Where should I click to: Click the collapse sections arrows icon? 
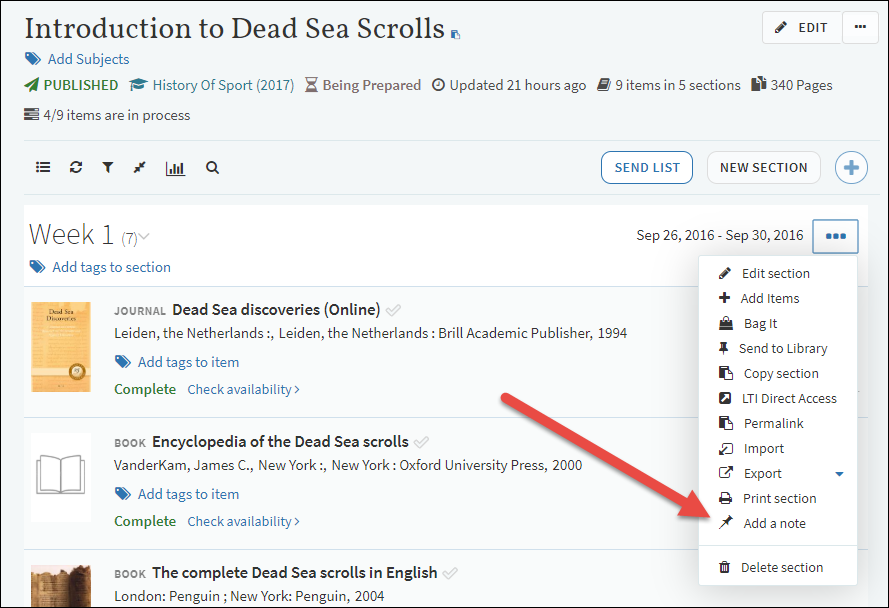139,167
